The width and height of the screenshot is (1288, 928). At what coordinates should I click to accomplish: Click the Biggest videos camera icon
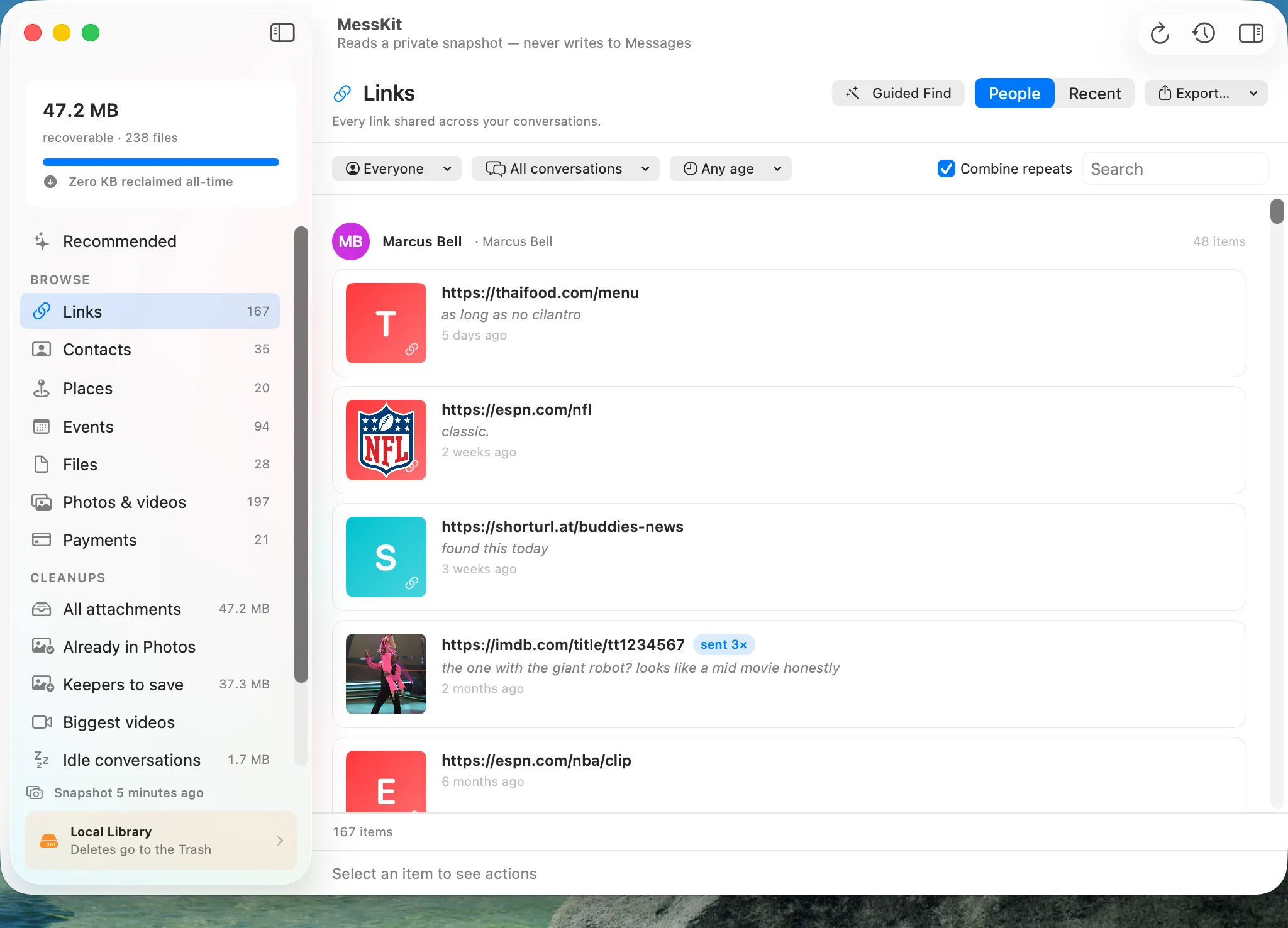pos(42,722)
